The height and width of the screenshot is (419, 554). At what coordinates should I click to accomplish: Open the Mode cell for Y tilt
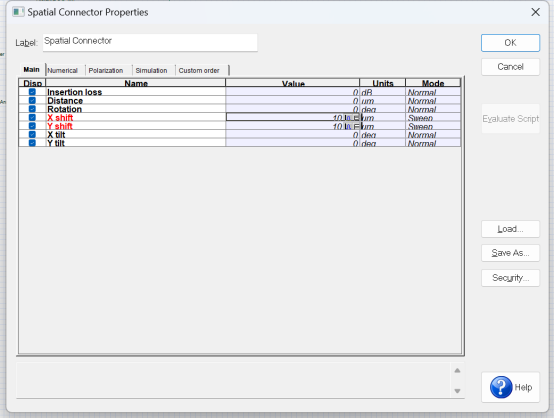[433, 143]
